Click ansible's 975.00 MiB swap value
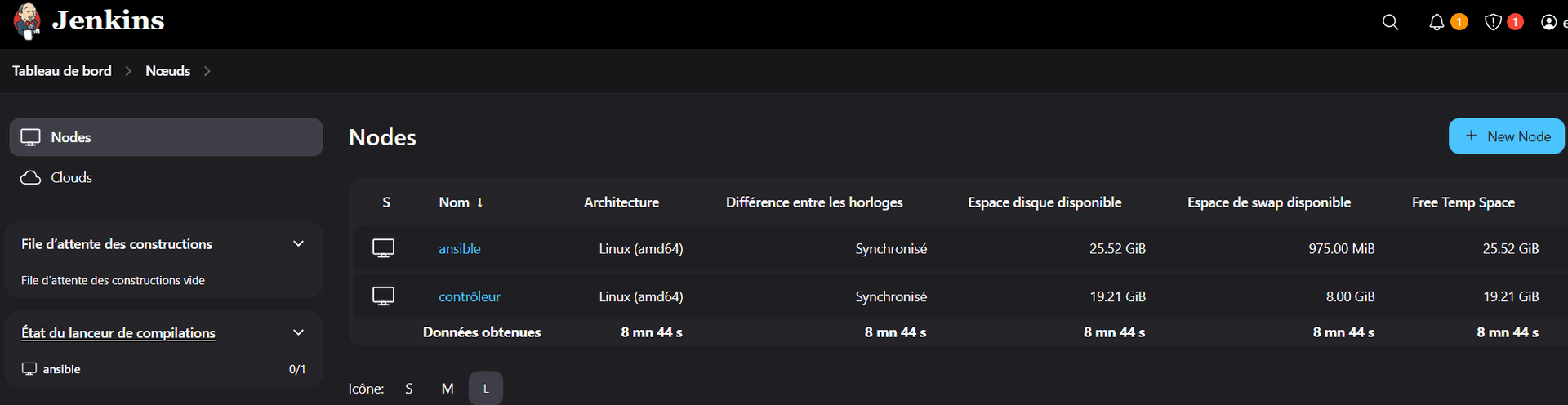The width and height of the screenshot is (1568, 405). pos(1341,248)
